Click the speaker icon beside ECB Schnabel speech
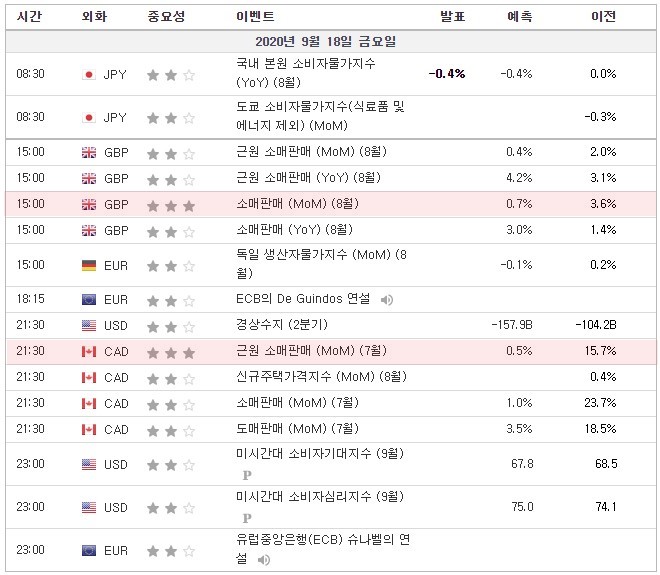This screenshot has height=575, width=660. [263, 560]
